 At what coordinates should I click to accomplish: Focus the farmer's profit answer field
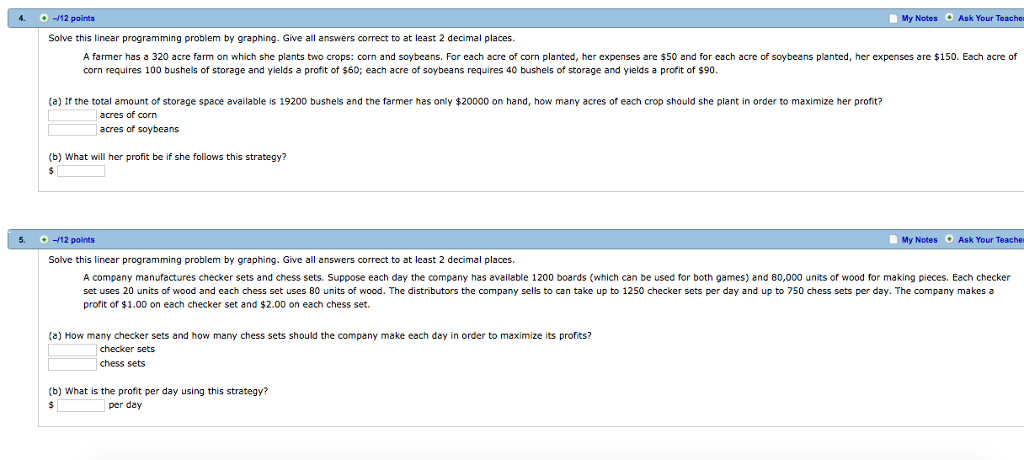81,171
